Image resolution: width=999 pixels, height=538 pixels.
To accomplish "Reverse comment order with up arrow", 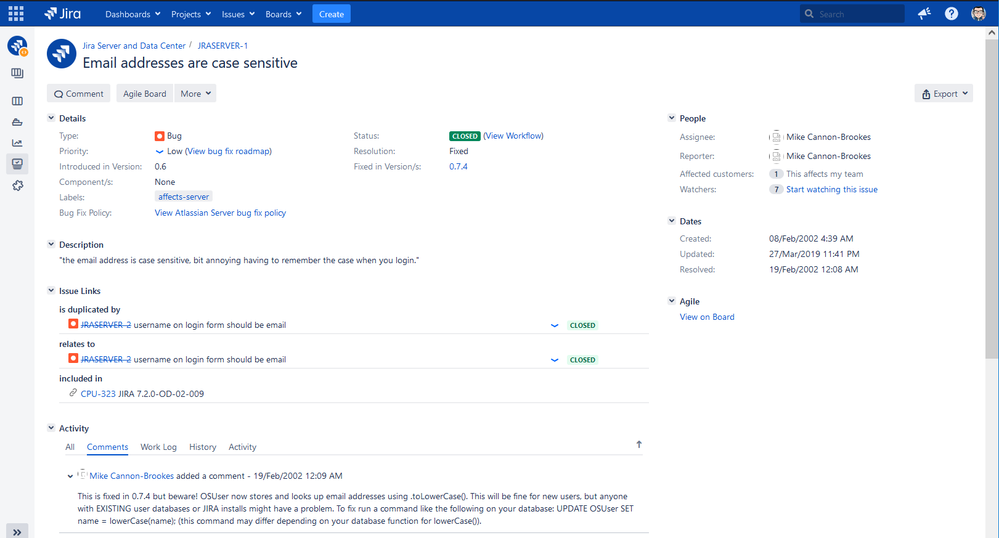I will [639, 444].
